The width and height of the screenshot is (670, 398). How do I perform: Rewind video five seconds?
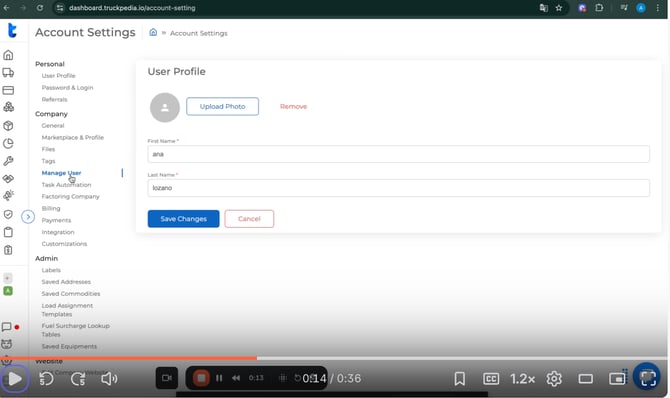[46, 379]
